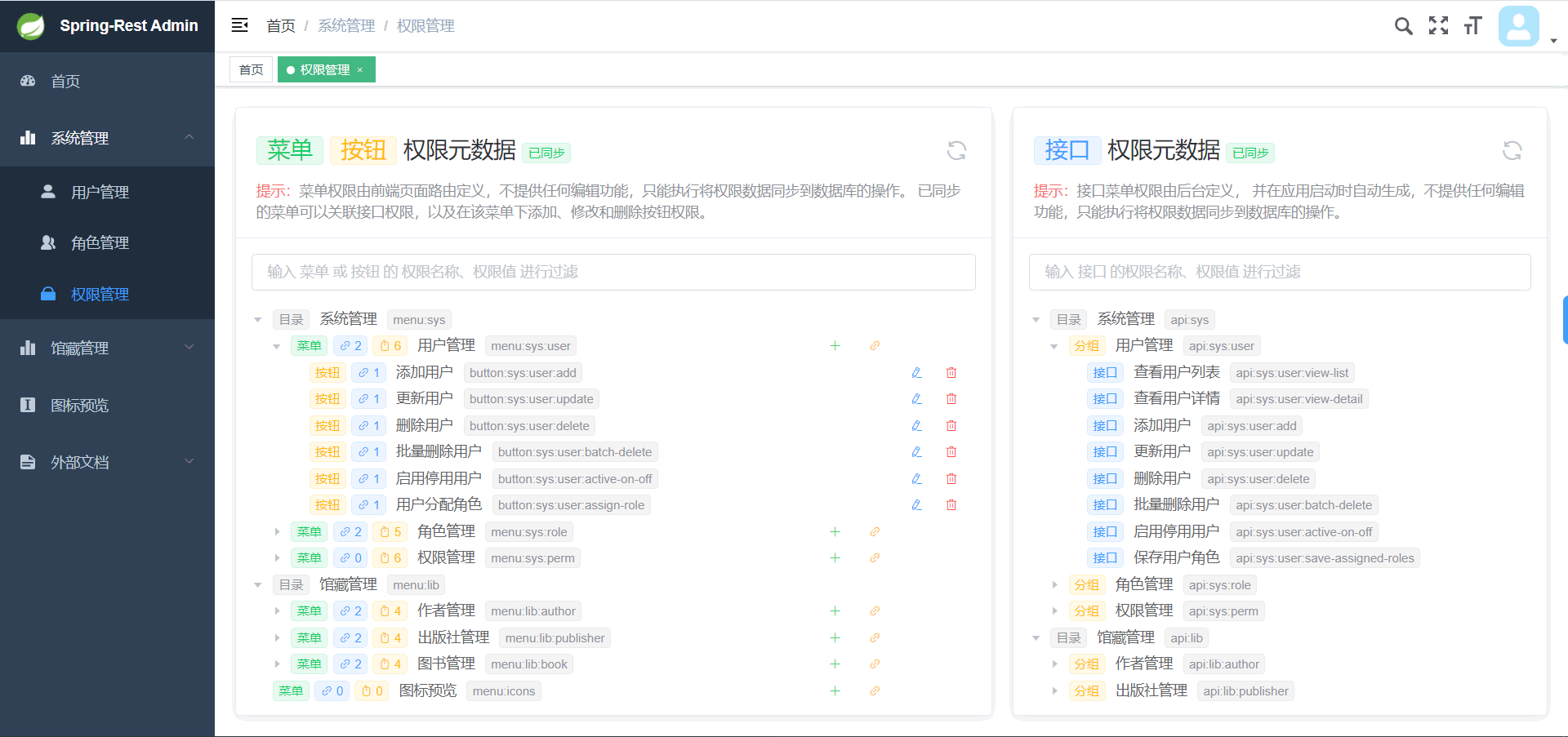Refresh the interface permission metadata panel
This screenshot has width=1568, height=737.
1512,150
